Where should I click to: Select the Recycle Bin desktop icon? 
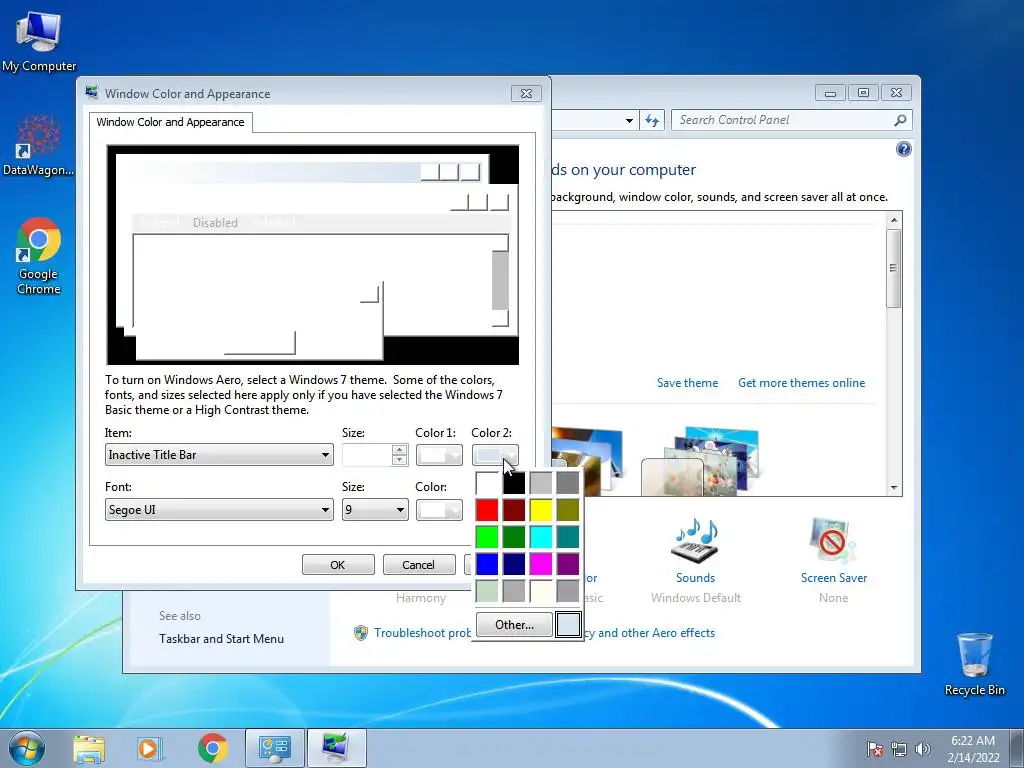(x=974, y=664)
